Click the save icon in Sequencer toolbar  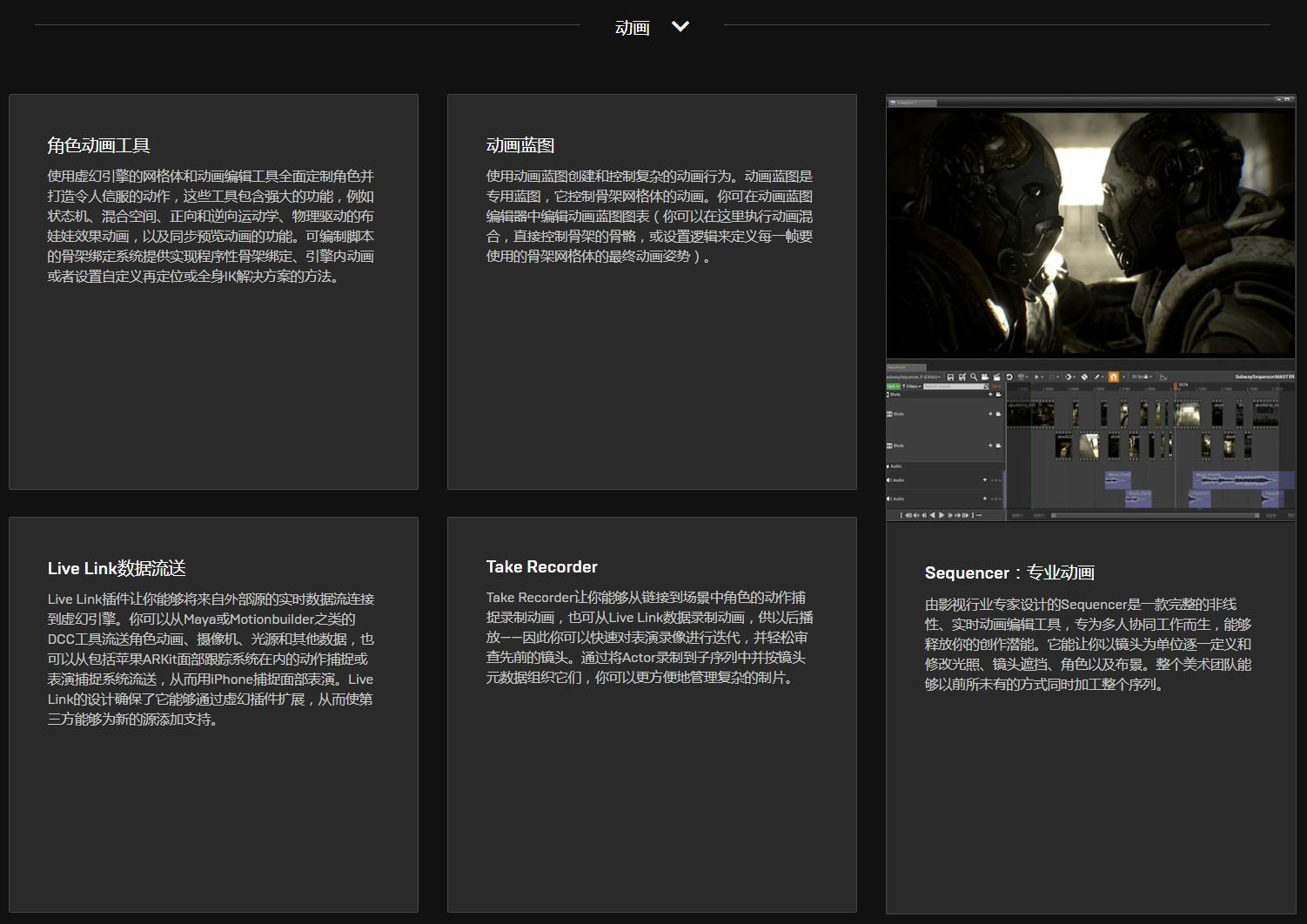(950, 377)
